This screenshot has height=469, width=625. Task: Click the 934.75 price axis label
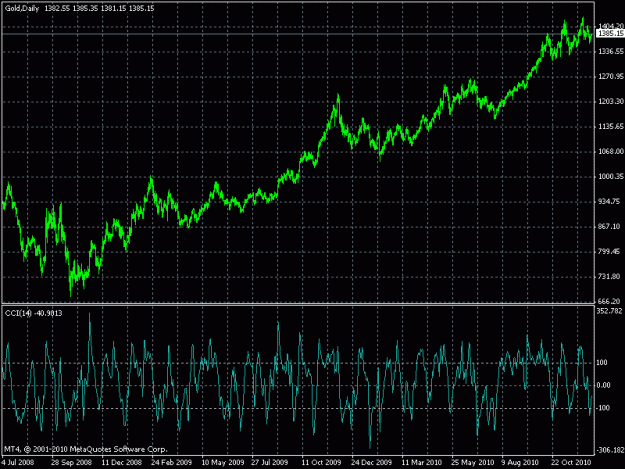pos(609,202)
